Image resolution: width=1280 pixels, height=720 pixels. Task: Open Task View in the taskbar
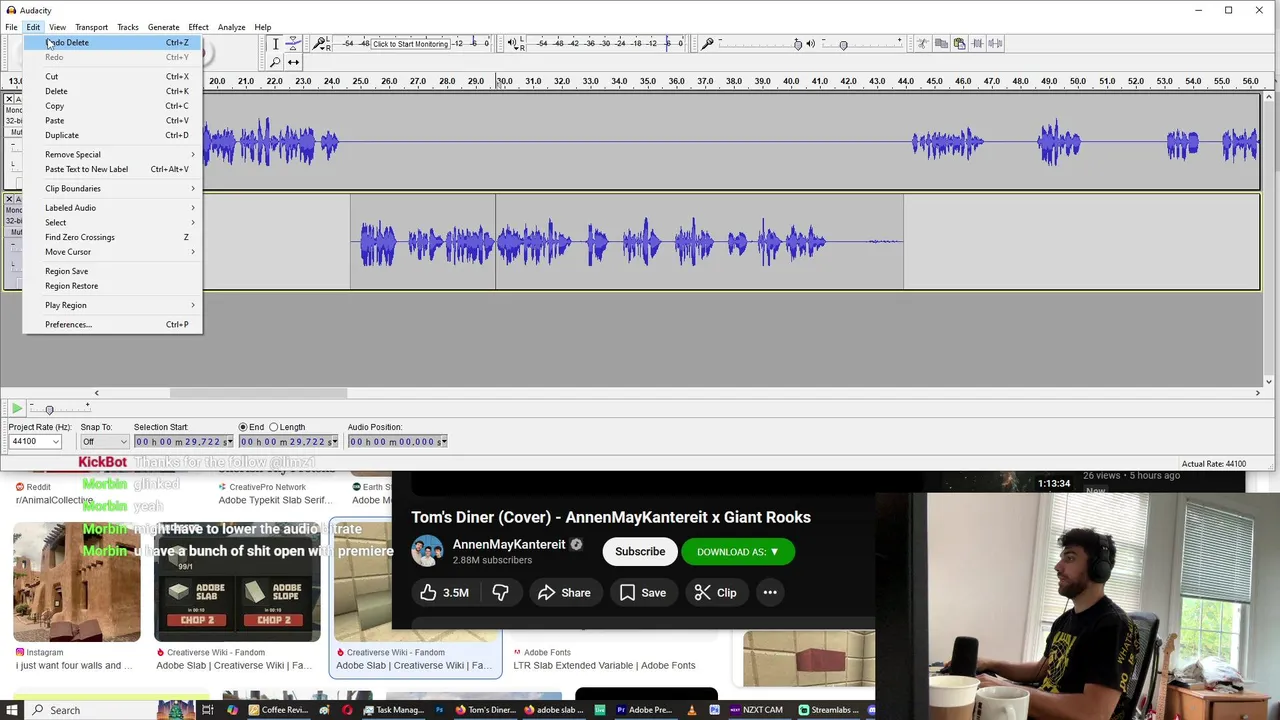pos(208,710)
